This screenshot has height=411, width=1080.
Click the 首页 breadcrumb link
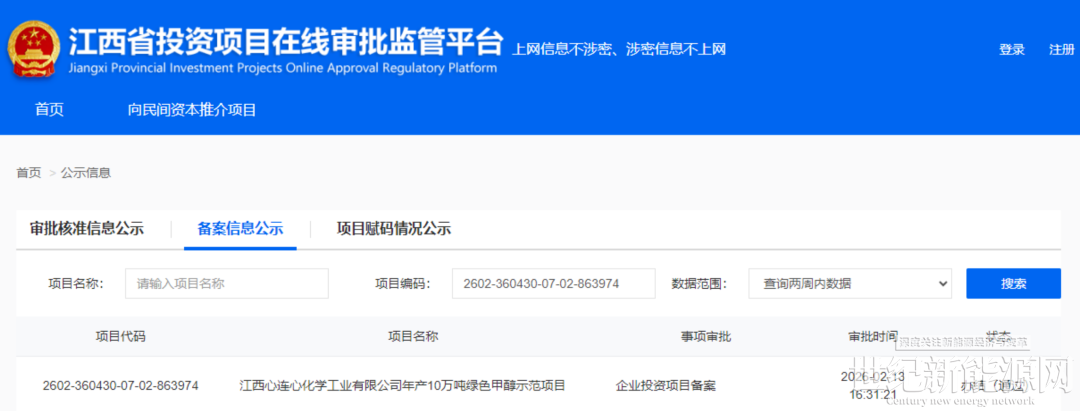(28, 173)
